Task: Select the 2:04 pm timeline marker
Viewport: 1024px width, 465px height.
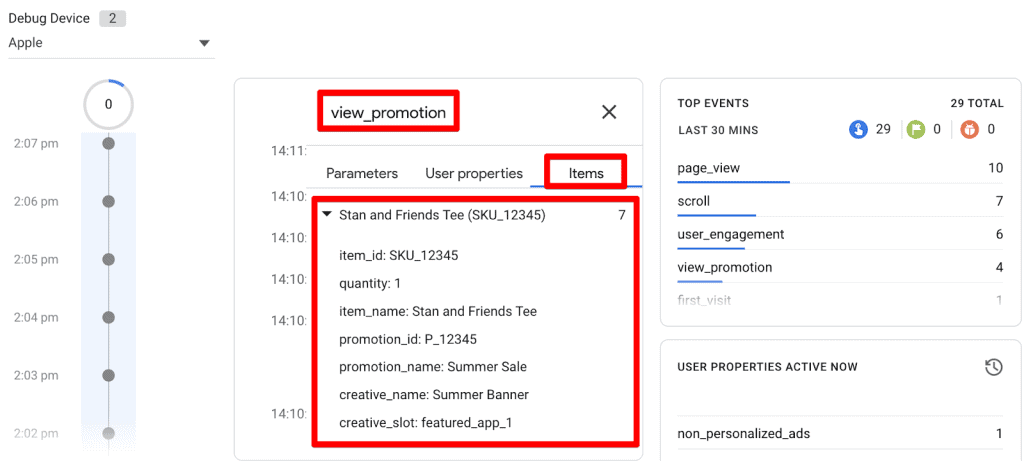Action: [x=109, y=317]
